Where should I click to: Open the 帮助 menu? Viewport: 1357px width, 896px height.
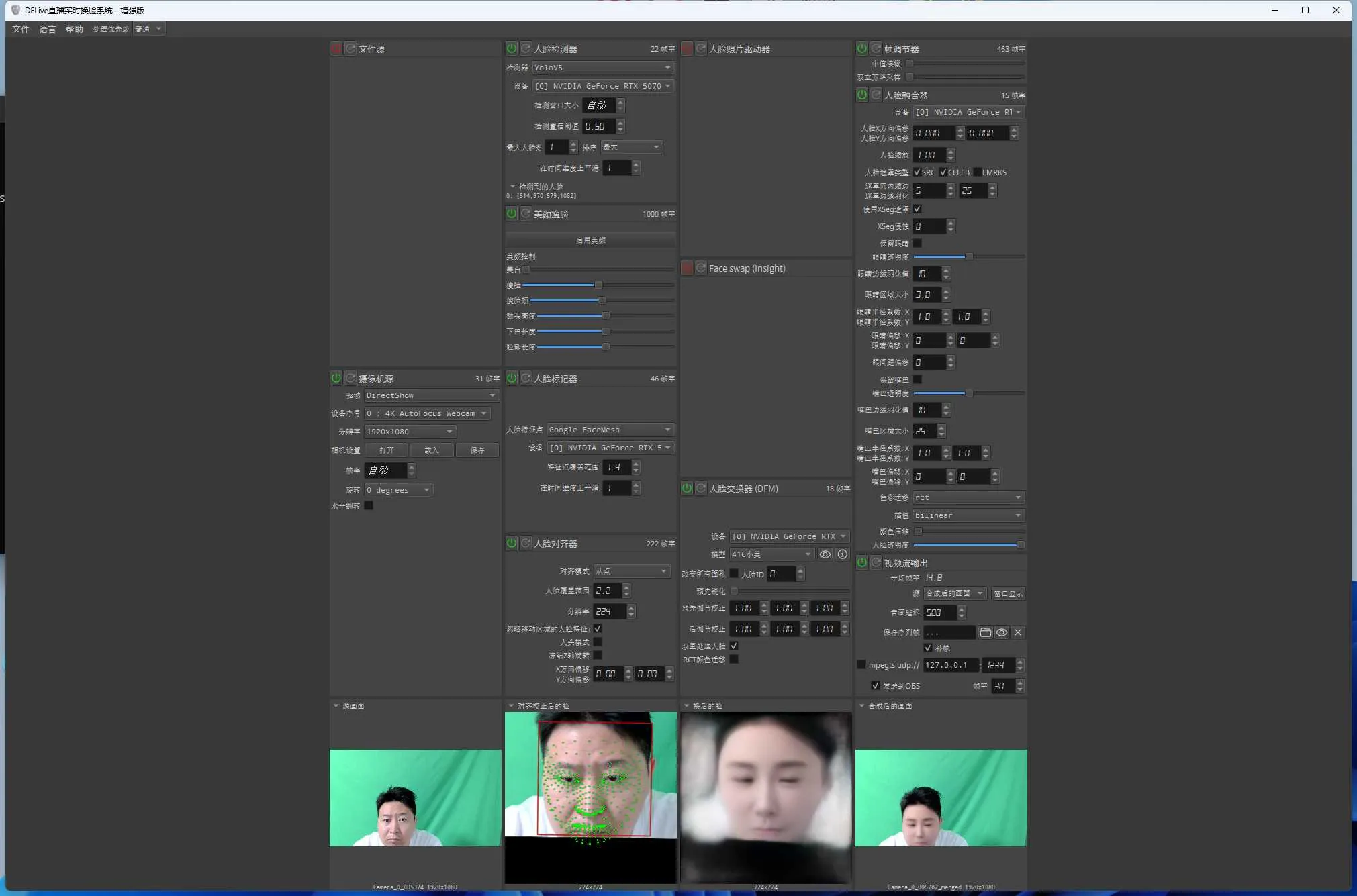[x=74, y=29]
